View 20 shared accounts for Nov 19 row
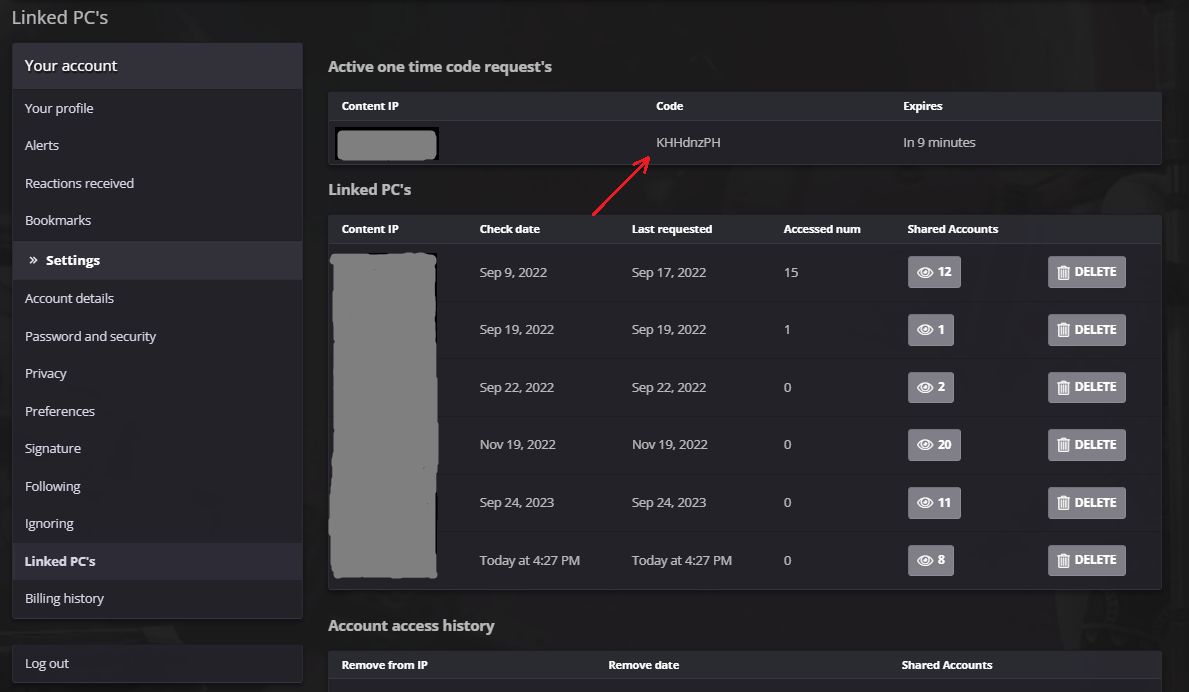Viewport: 1189px width, 692px height. (x=934, y=445)
